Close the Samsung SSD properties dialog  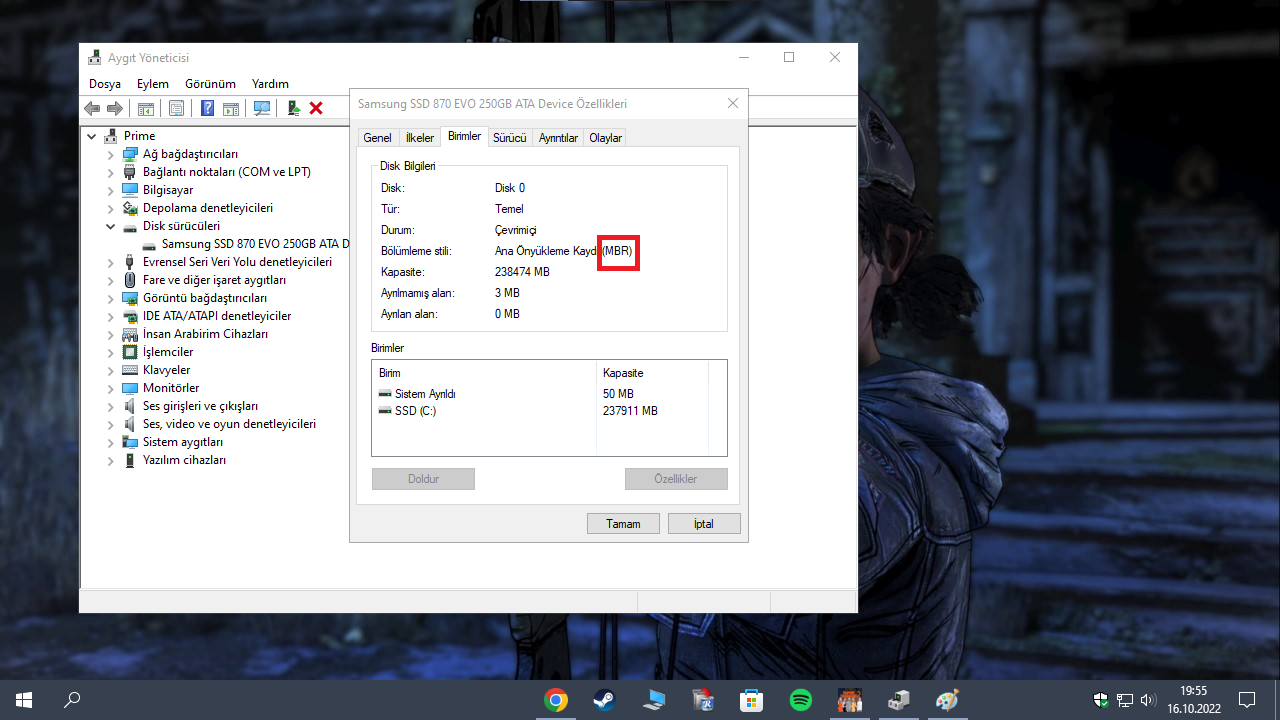tap(733, 103)
